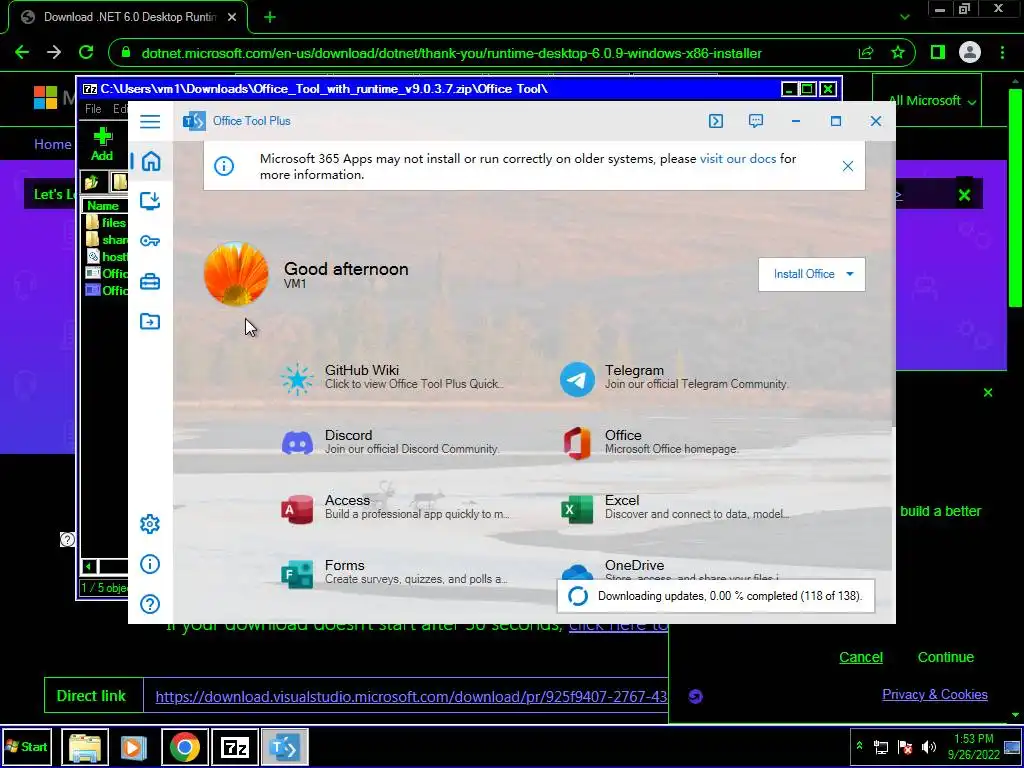
Task: Click Cancel in the cookie dialog
Action: [x=861, y=657]
